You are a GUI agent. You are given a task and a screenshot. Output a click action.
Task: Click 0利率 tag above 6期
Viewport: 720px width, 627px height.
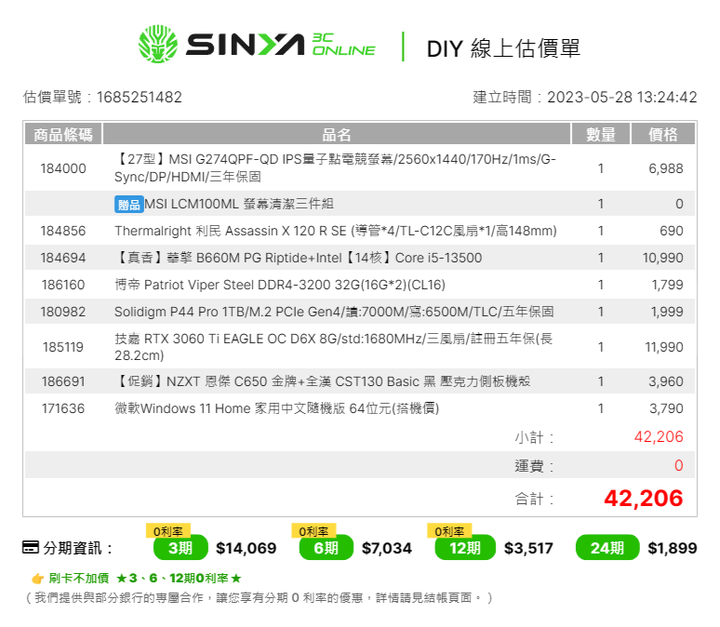click(314, 531)
